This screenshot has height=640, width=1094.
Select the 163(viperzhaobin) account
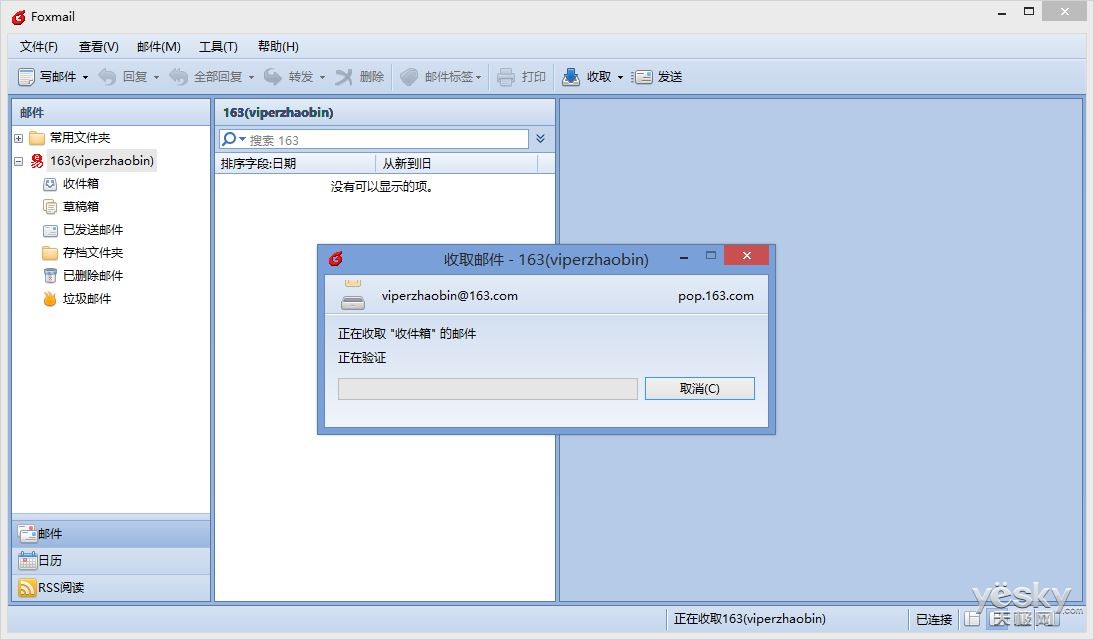(x=102, y=161)
